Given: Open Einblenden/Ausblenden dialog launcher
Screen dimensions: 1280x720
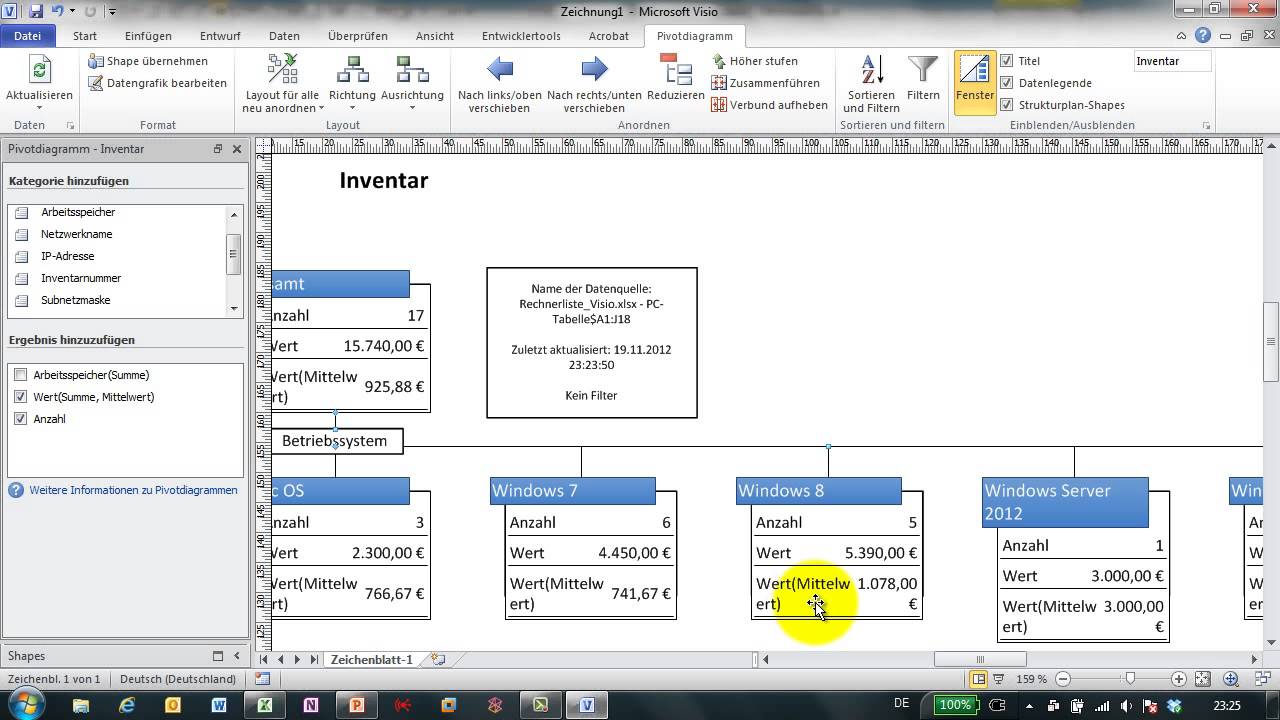Looking at the screenshot, I should (x=1206, y=126).
